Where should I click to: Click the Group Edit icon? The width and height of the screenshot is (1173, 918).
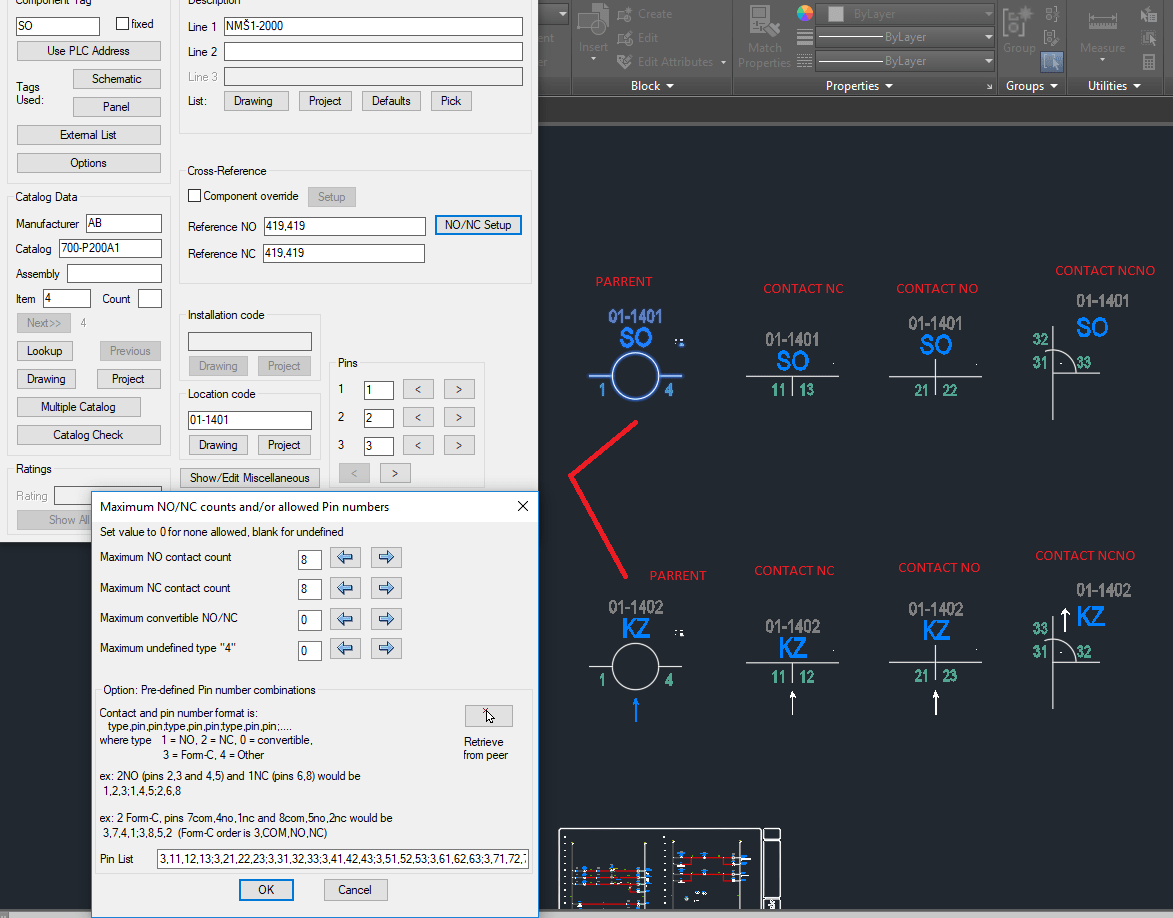1052,37
